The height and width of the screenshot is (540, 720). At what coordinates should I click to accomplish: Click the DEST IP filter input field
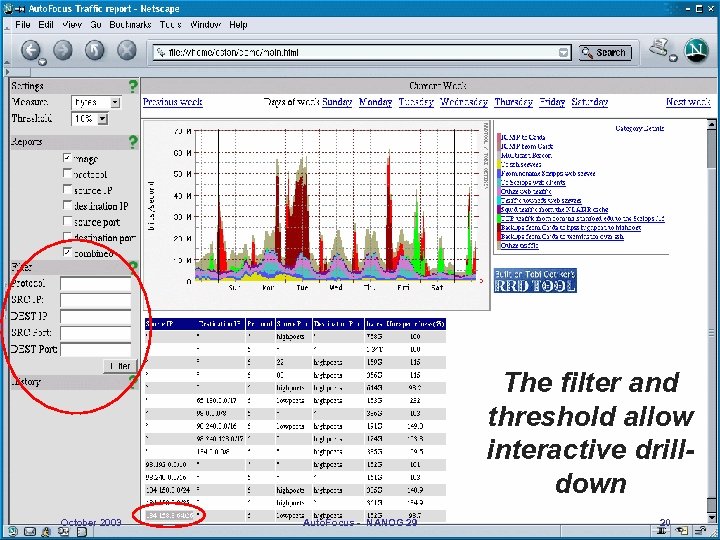tap(96, 317)
